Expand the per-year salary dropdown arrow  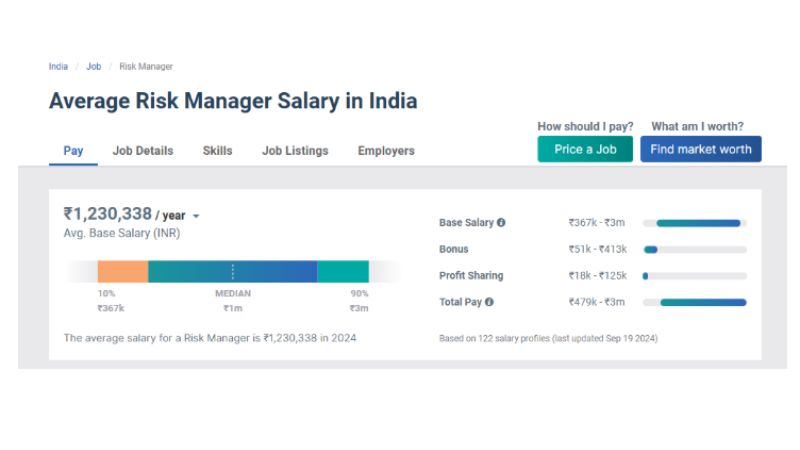coord(196,216)
